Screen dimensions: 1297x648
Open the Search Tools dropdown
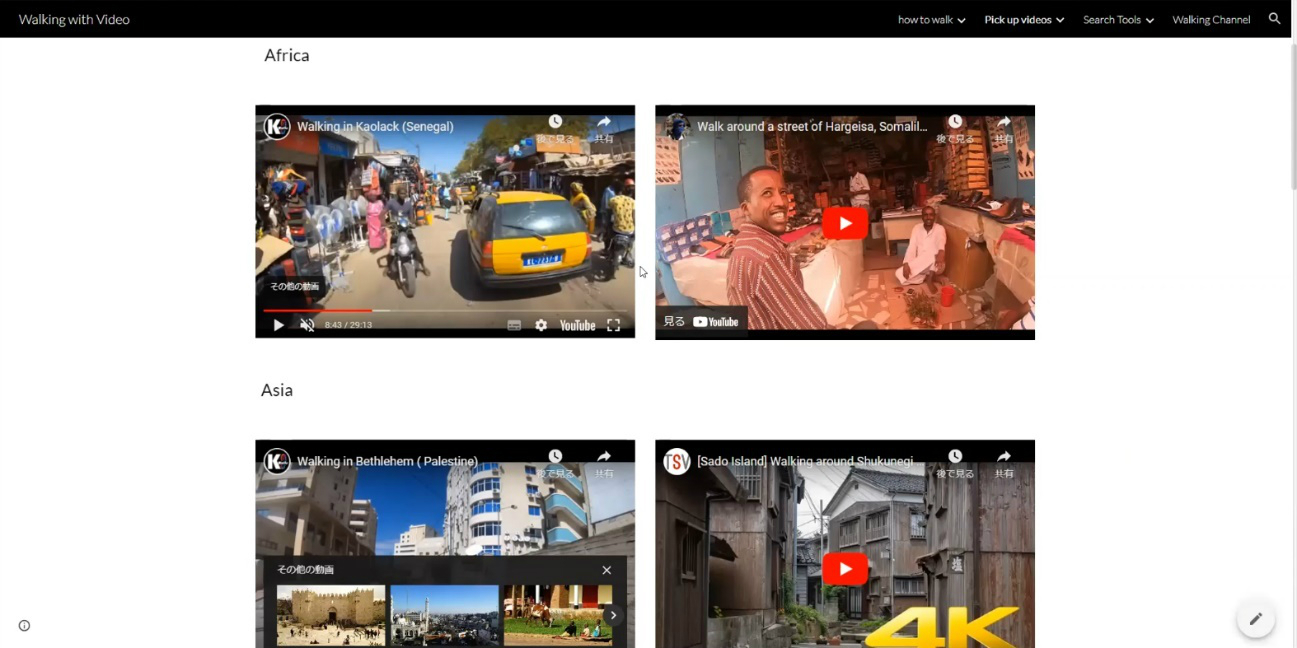pos(1117,20)
